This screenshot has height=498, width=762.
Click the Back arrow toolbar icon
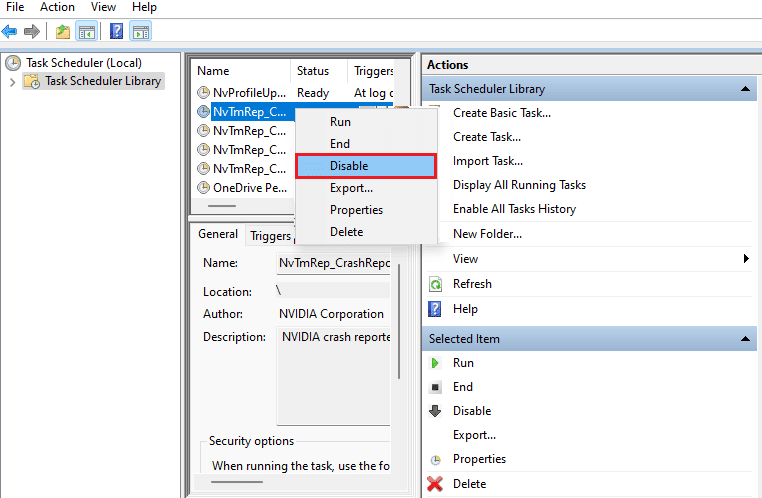9,32
